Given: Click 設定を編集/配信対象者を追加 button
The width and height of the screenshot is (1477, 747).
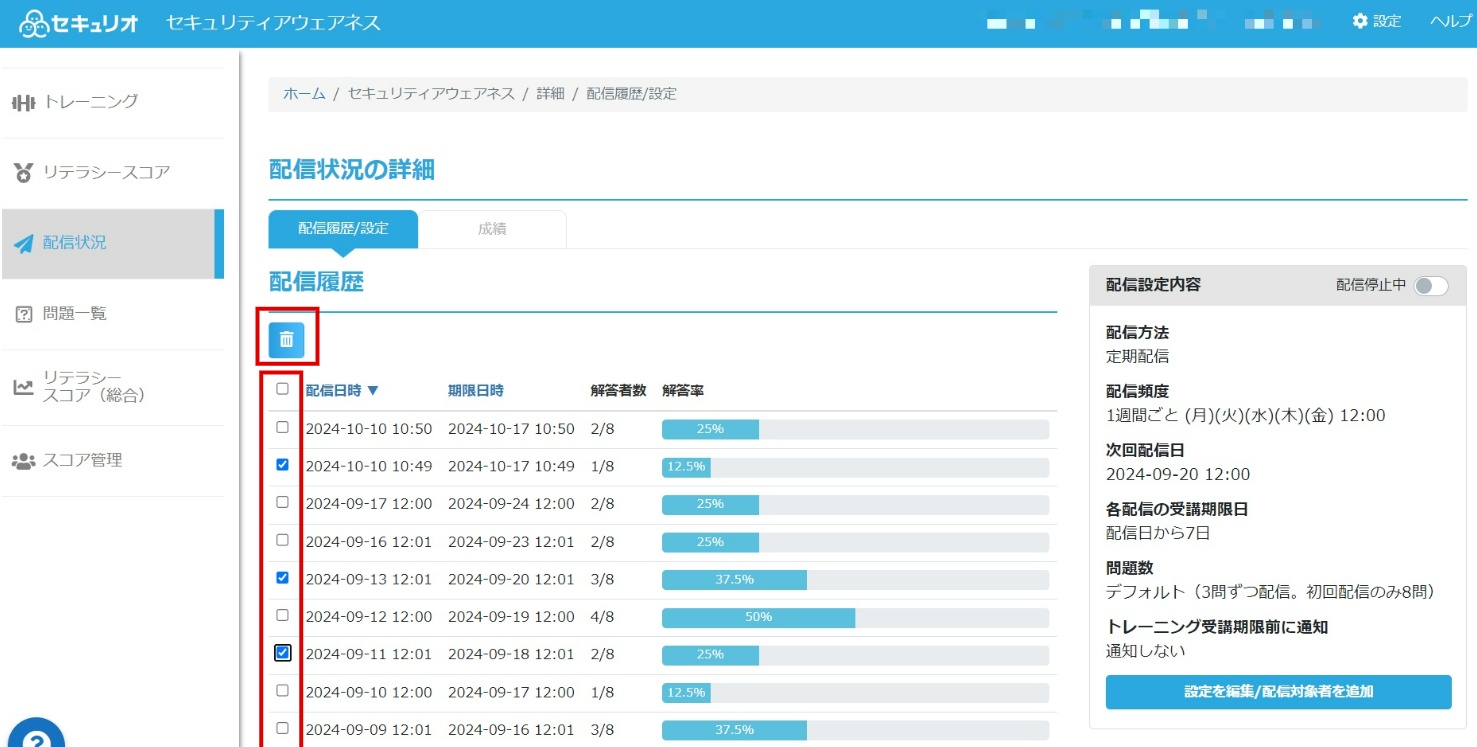Looking at the screenshot, I should tap(1278, 692).
